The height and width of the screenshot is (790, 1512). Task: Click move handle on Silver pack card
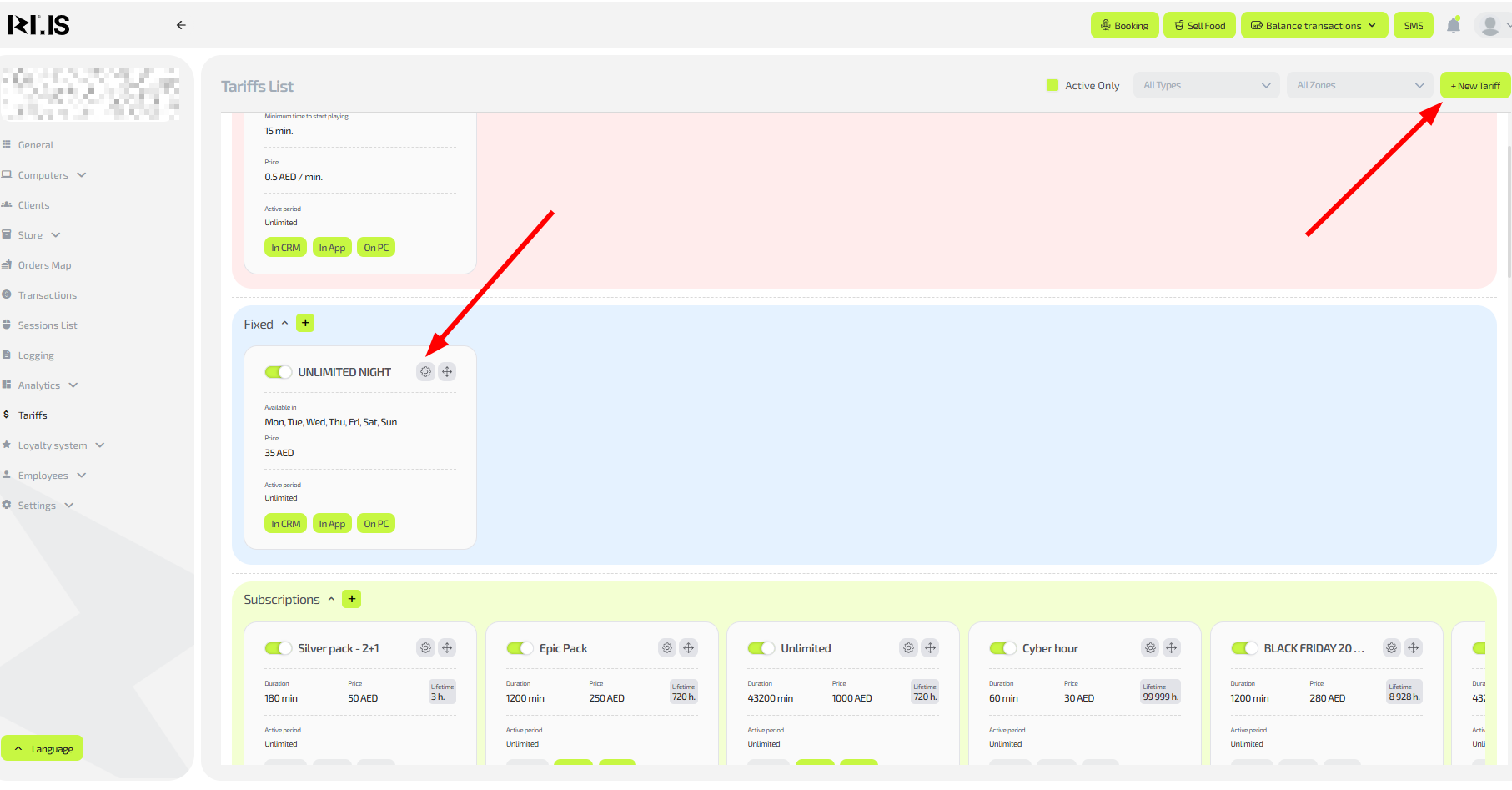[447, 648]
